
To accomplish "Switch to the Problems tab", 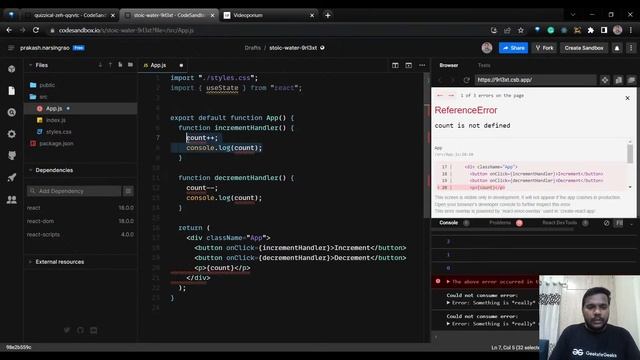I will pyautogui.click(x=500, y=223).
